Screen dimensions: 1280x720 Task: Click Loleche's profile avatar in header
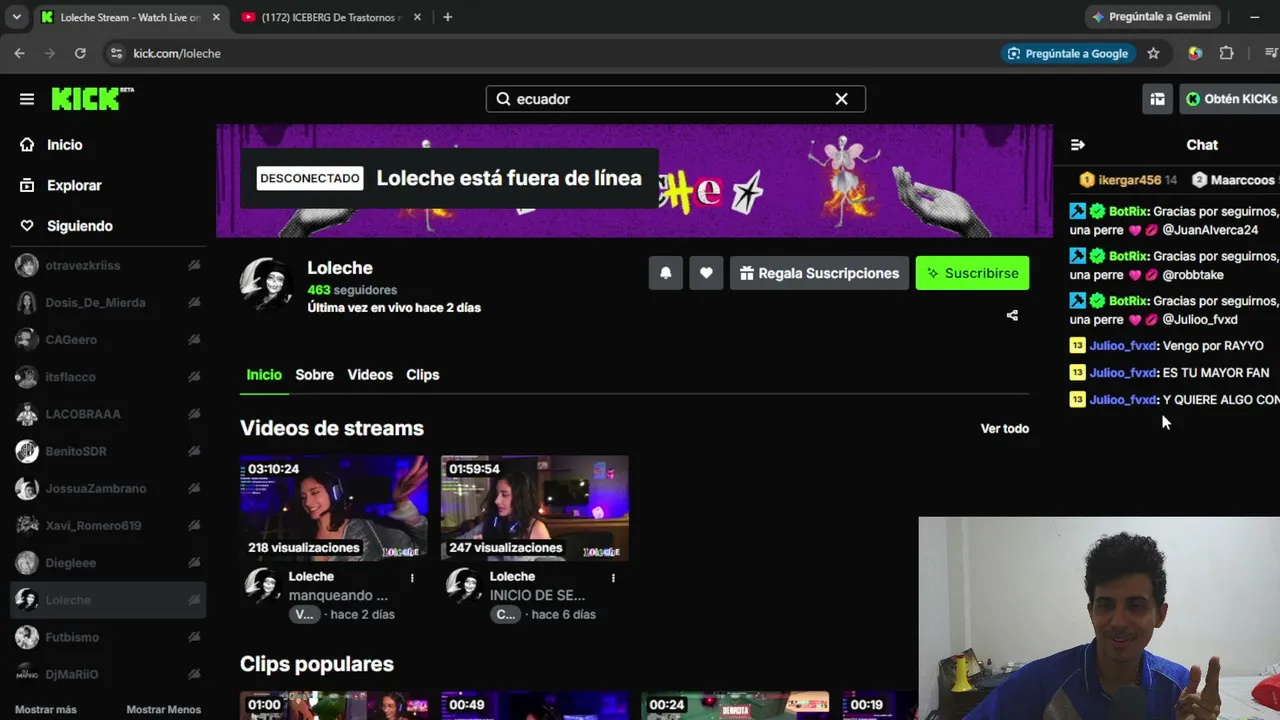click(266, 283)
